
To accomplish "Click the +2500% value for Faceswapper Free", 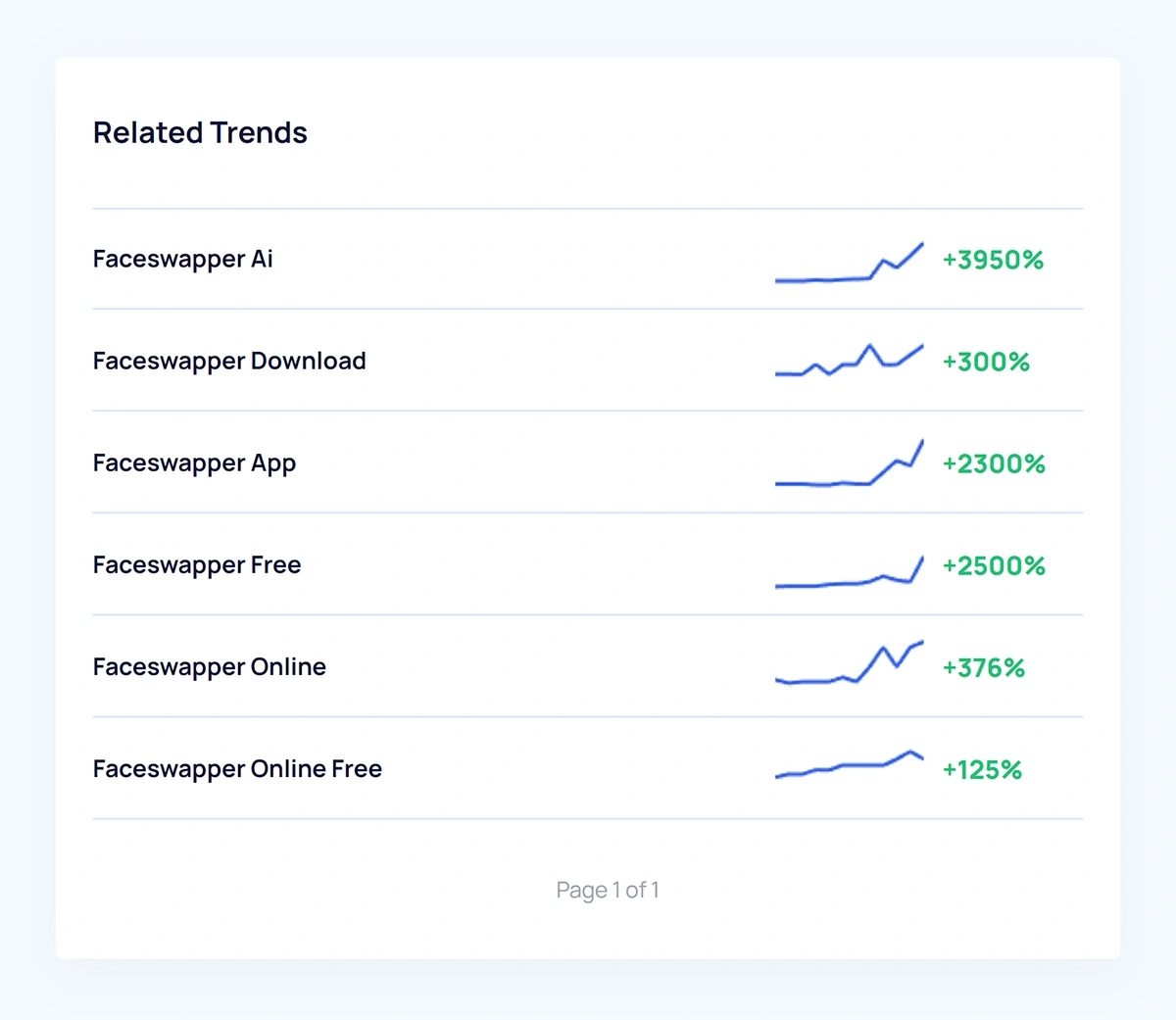I will pyautogui.click(x=994, y=565).
